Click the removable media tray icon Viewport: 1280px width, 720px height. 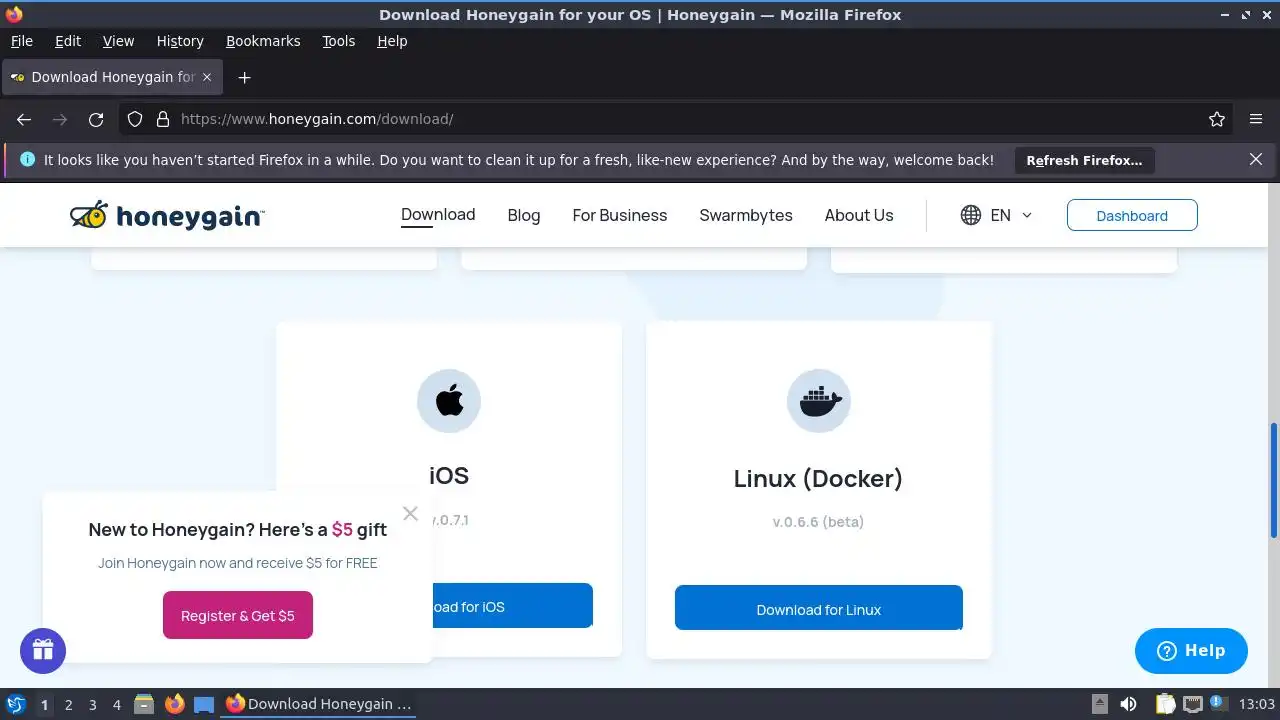pyautogui.click(x=1099, y=704)
